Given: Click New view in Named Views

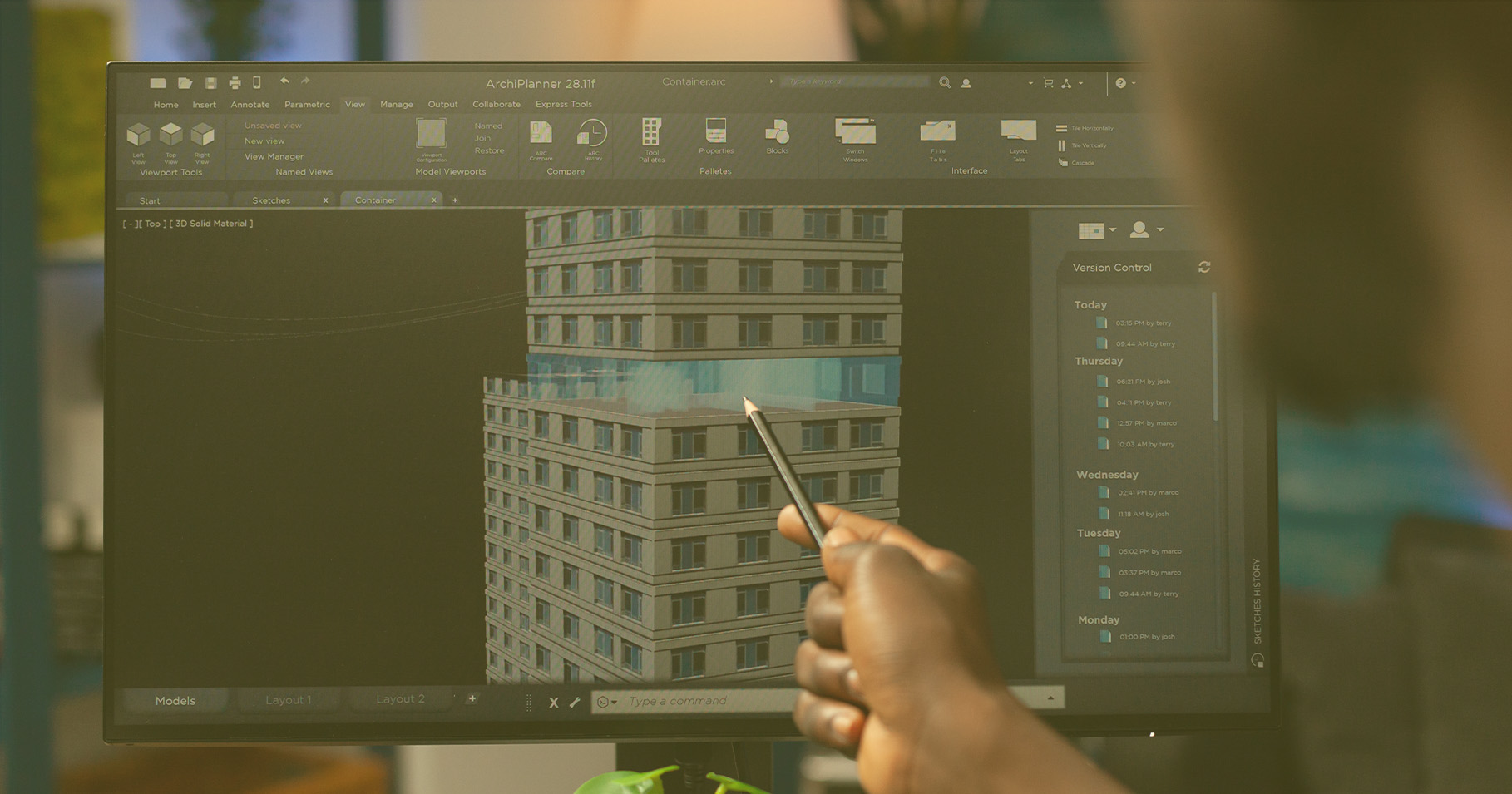Looking at the screenshot, I should [264, 141].
